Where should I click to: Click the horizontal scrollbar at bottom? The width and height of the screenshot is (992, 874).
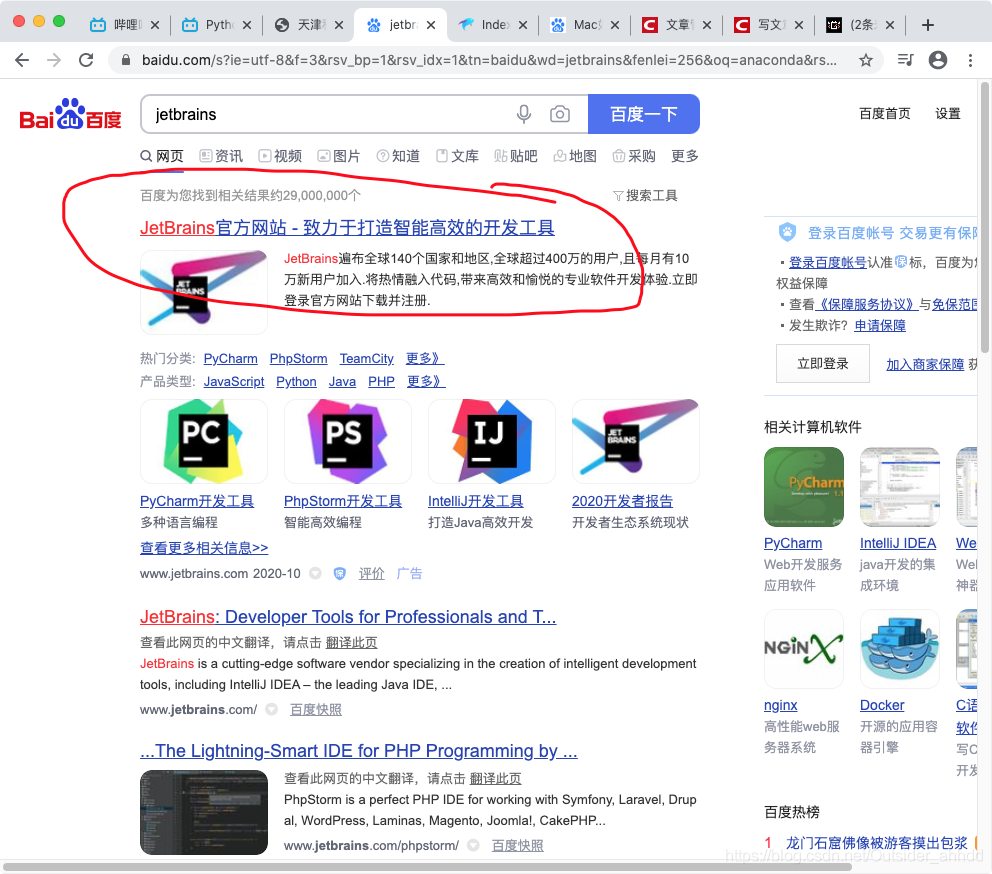click(x=427, y=866)
